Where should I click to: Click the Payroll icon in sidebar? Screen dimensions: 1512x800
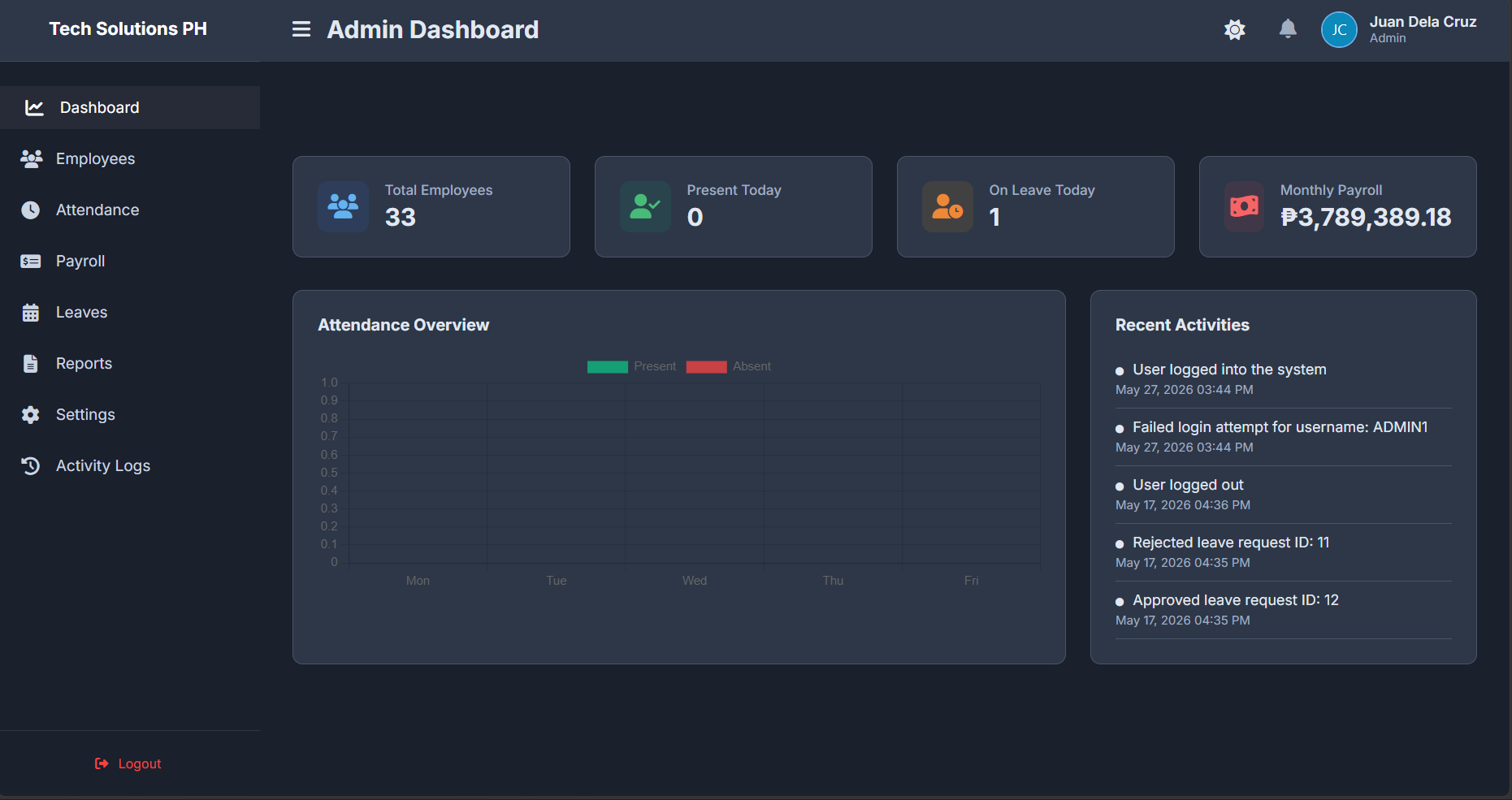31,262
